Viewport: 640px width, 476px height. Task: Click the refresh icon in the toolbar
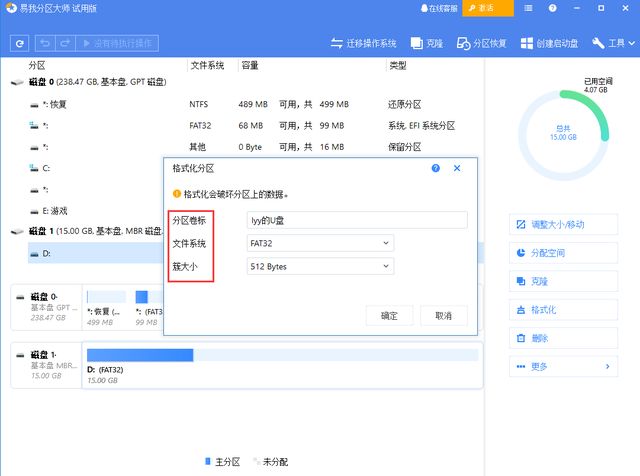pyautogui.click(x=19, y=44)
